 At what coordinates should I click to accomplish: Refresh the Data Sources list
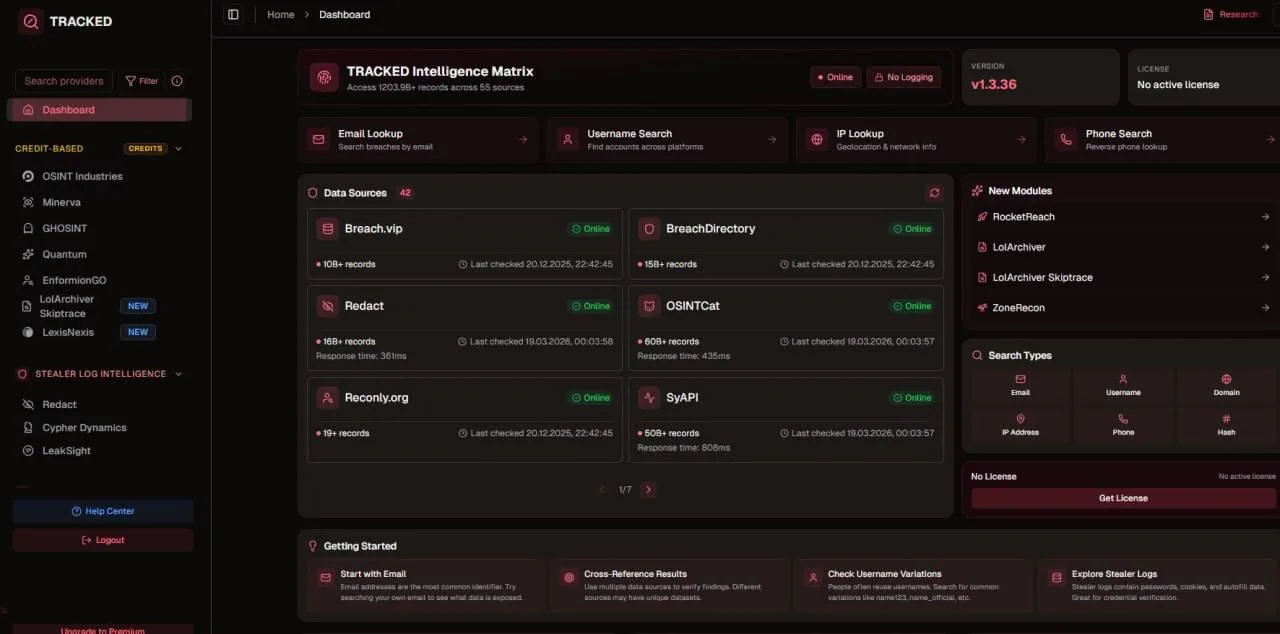(x=934, y=193)
